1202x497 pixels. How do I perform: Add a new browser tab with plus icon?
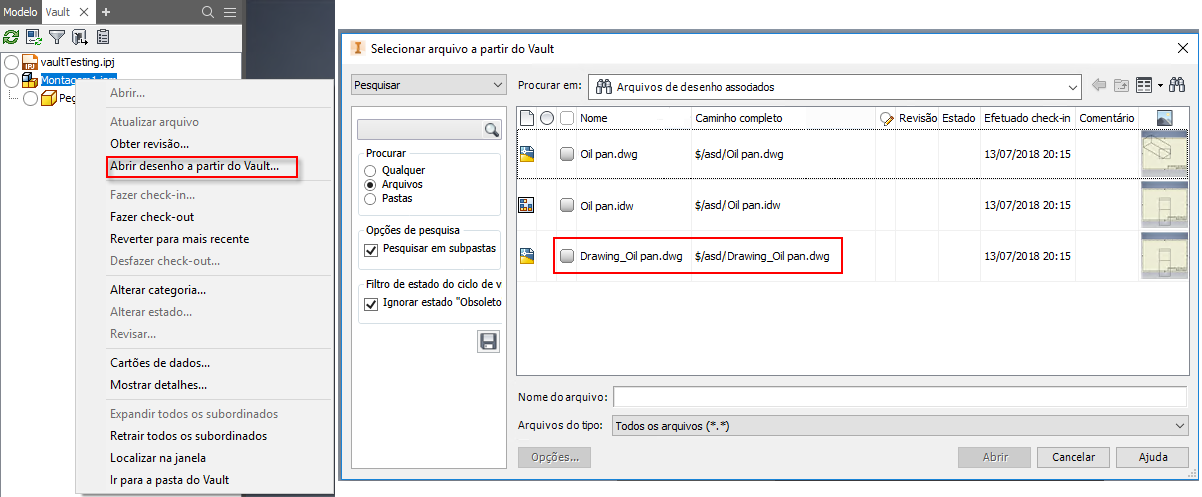pos(106,12)
